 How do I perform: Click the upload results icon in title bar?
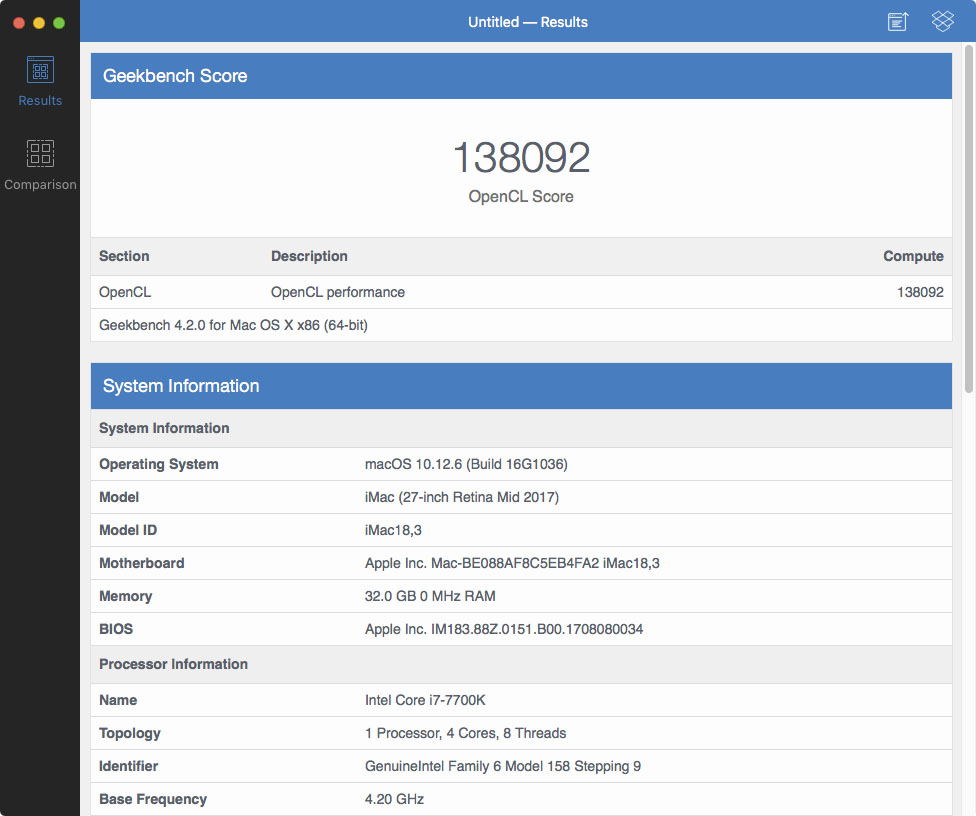898,22
